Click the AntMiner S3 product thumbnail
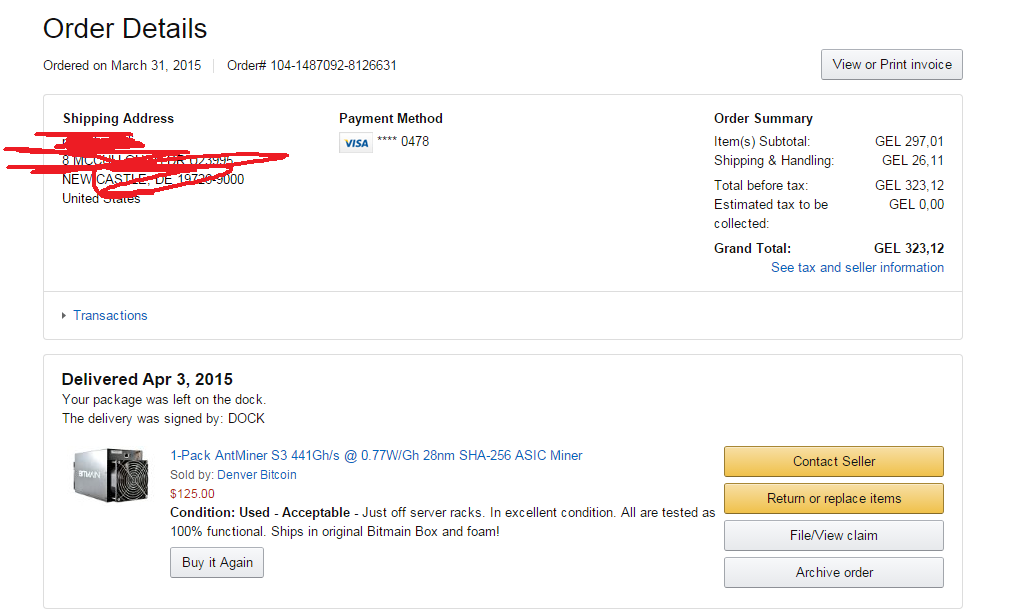This screenshot has height=613, width=1013. click(x=111, y=475)
